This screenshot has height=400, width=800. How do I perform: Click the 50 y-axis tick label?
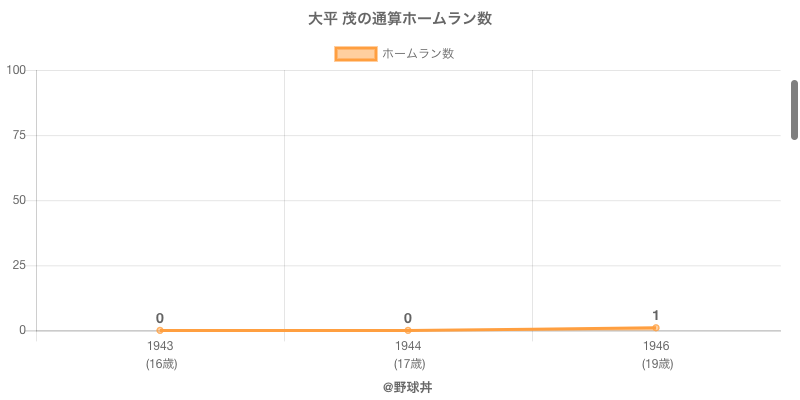point(19,200)
